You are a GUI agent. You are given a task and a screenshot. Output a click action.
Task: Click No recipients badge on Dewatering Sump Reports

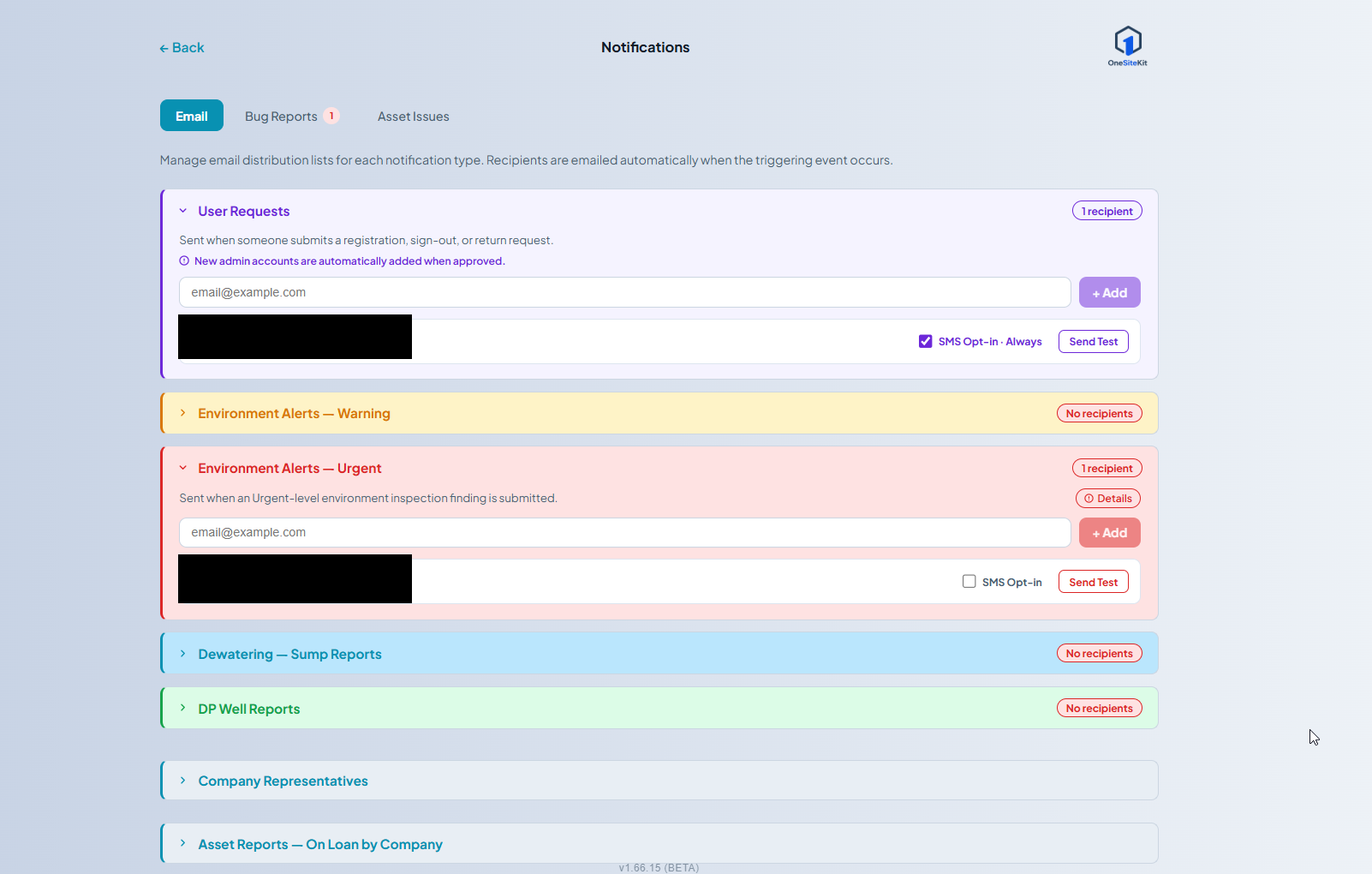click(1100, 653)
